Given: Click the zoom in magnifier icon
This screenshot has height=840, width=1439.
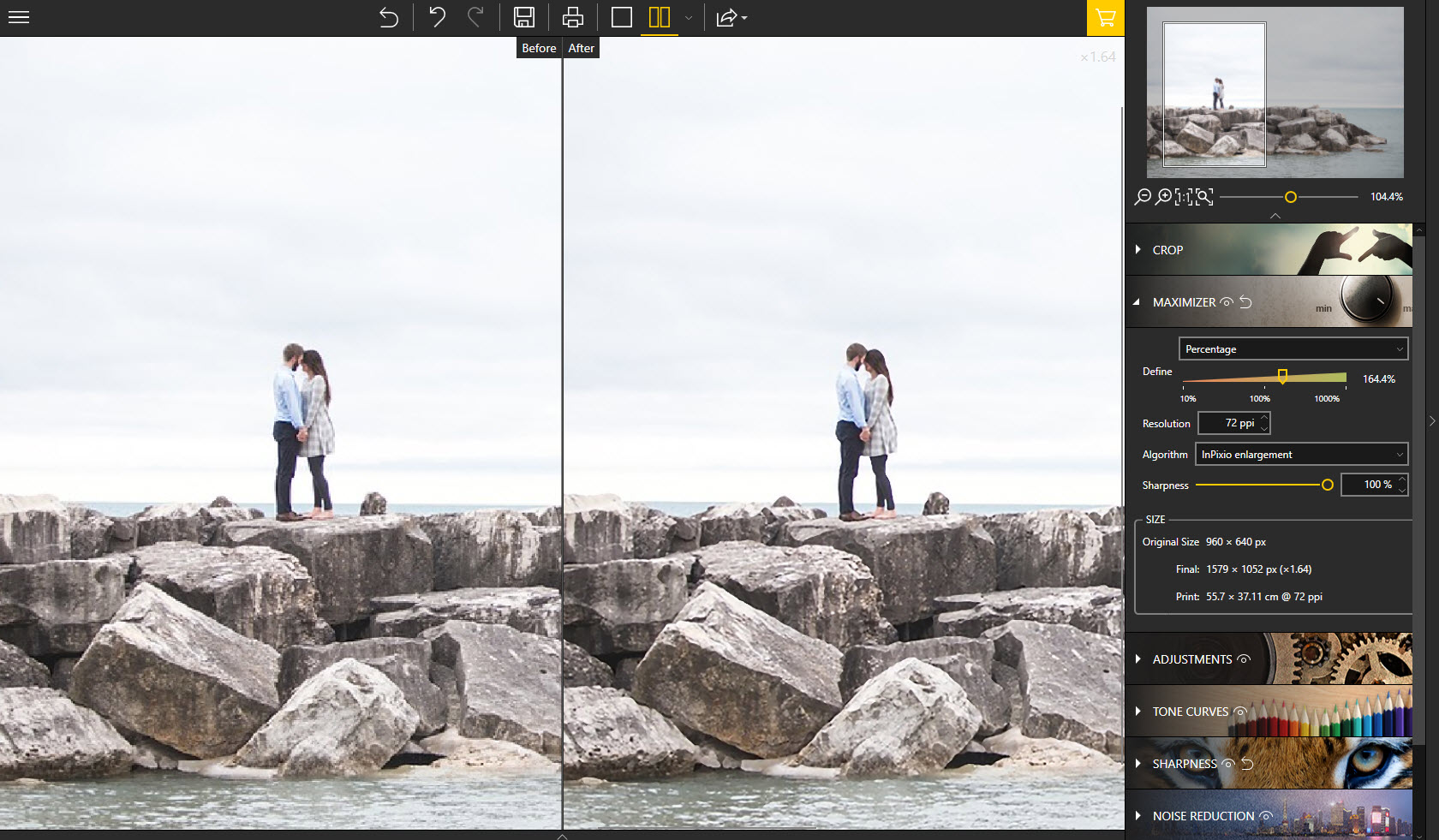Looking at the screenshot, I should pyautogui.click(x=1163, y=197).
